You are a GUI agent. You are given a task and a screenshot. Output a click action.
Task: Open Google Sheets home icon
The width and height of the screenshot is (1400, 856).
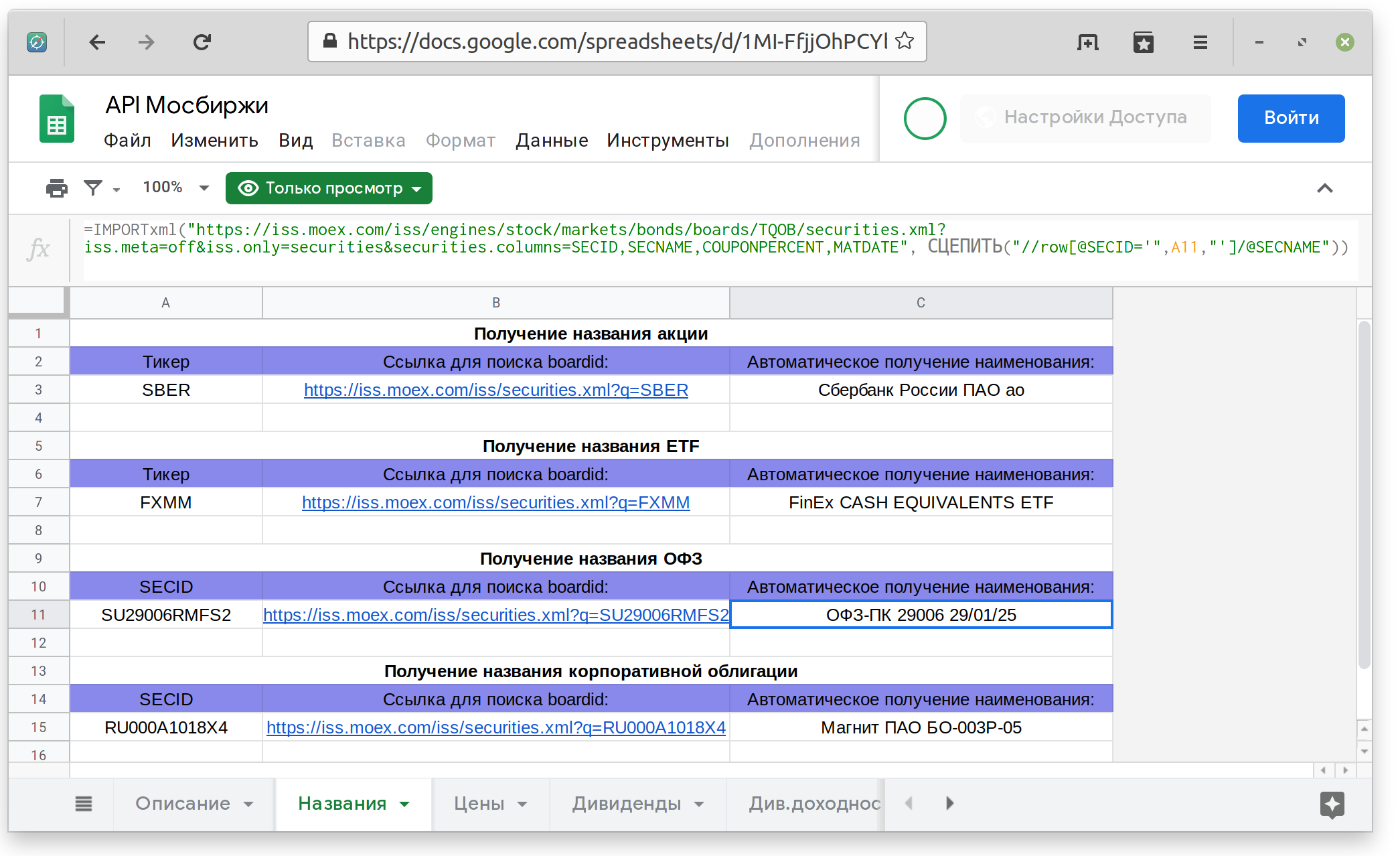(57, 119)
